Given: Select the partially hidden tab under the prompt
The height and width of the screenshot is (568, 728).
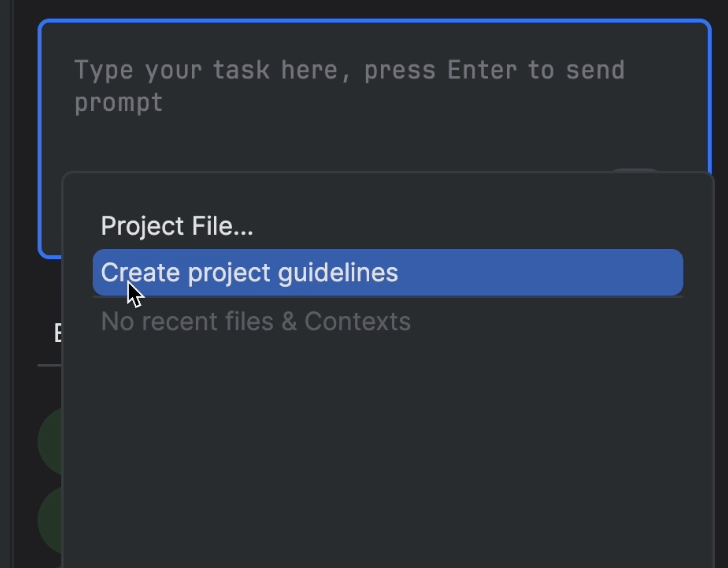Looking at the screenshot, I should click(57, 333).
